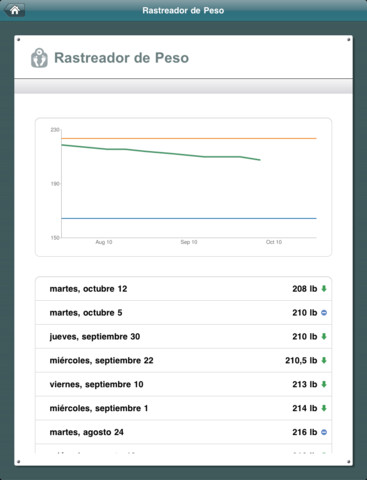Click the orange starting weight line

pos(189,138)
